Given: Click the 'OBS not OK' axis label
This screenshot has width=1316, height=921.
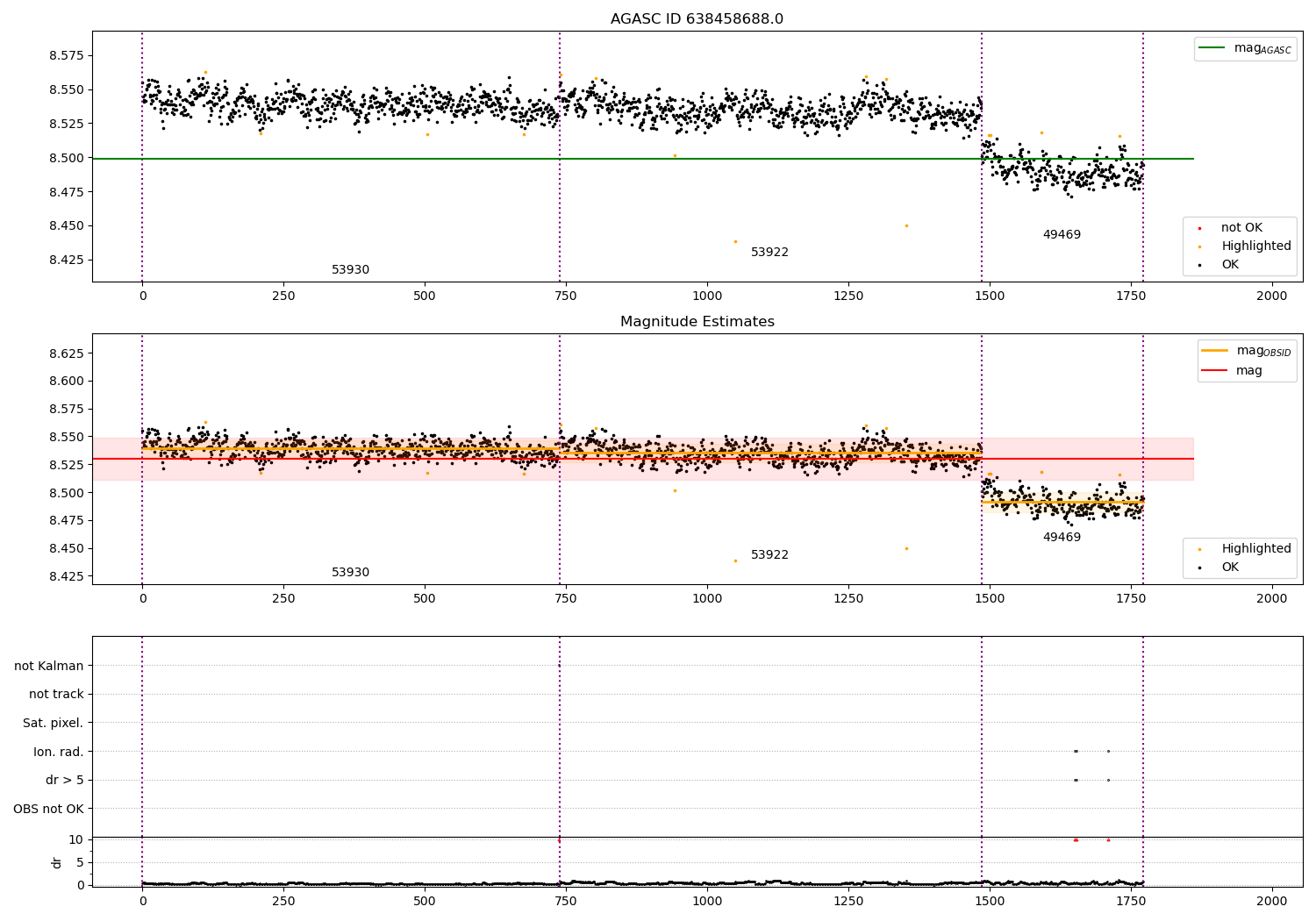Looking at the screenshot, I should point(48,809).
